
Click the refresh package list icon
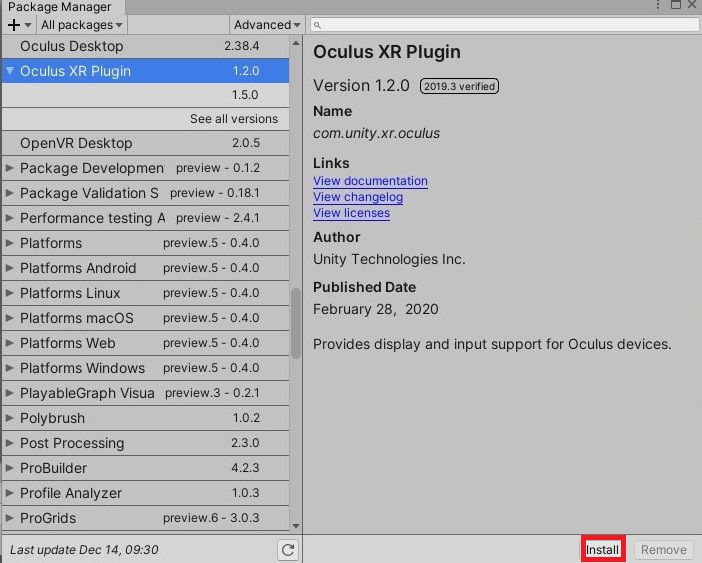(288, 550)
